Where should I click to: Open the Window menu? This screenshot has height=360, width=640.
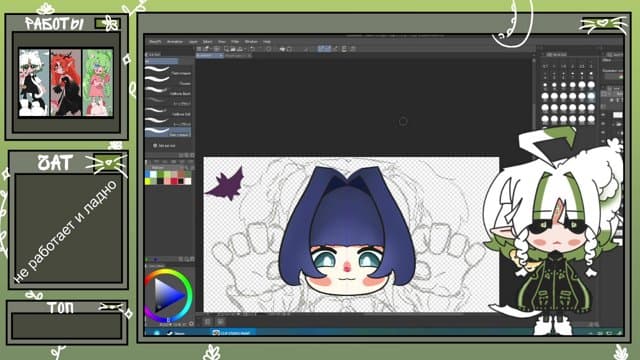[251, 42]
